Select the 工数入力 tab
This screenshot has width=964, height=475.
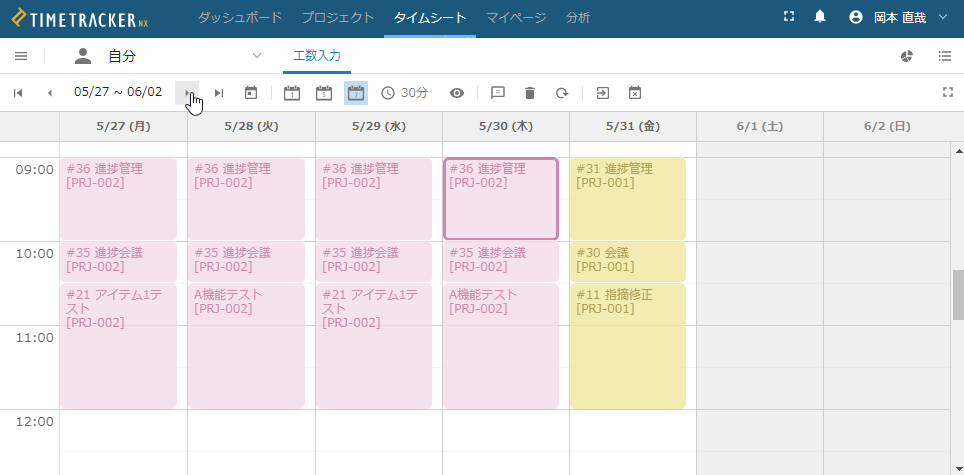tap(316, 56)
